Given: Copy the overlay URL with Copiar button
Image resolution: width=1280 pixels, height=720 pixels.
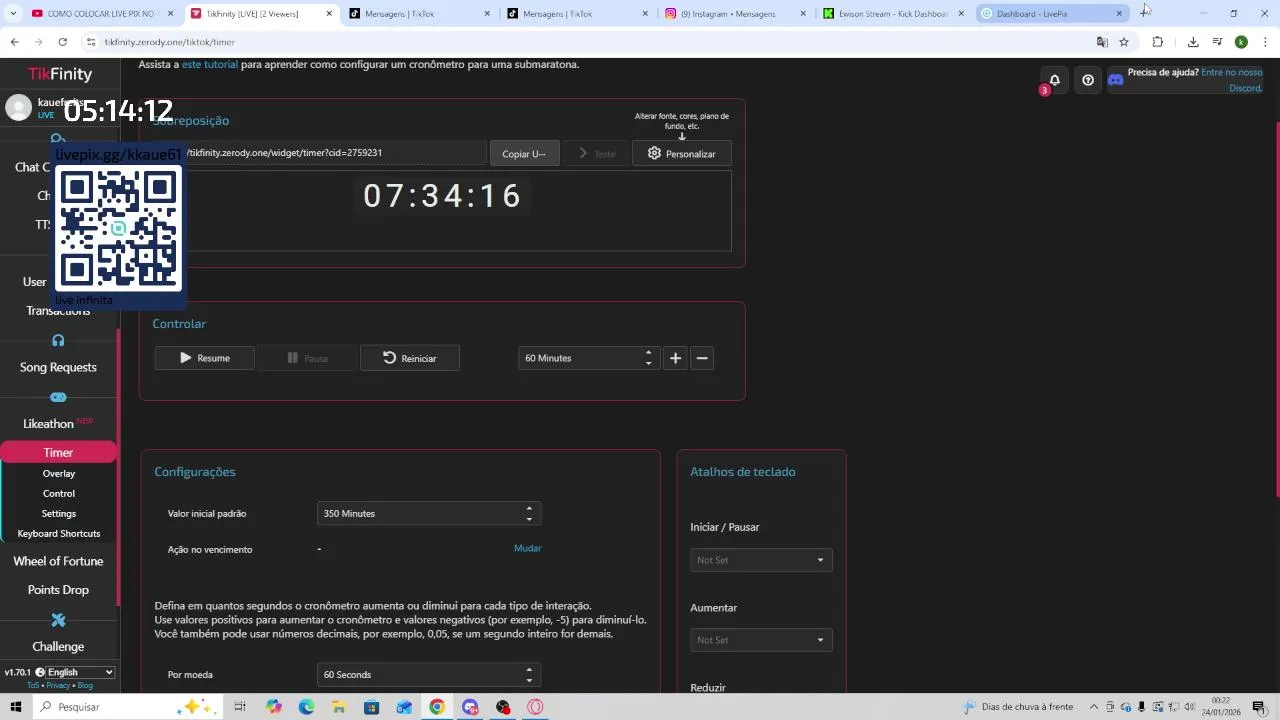Looking at the screenshot, I should 524,153.
